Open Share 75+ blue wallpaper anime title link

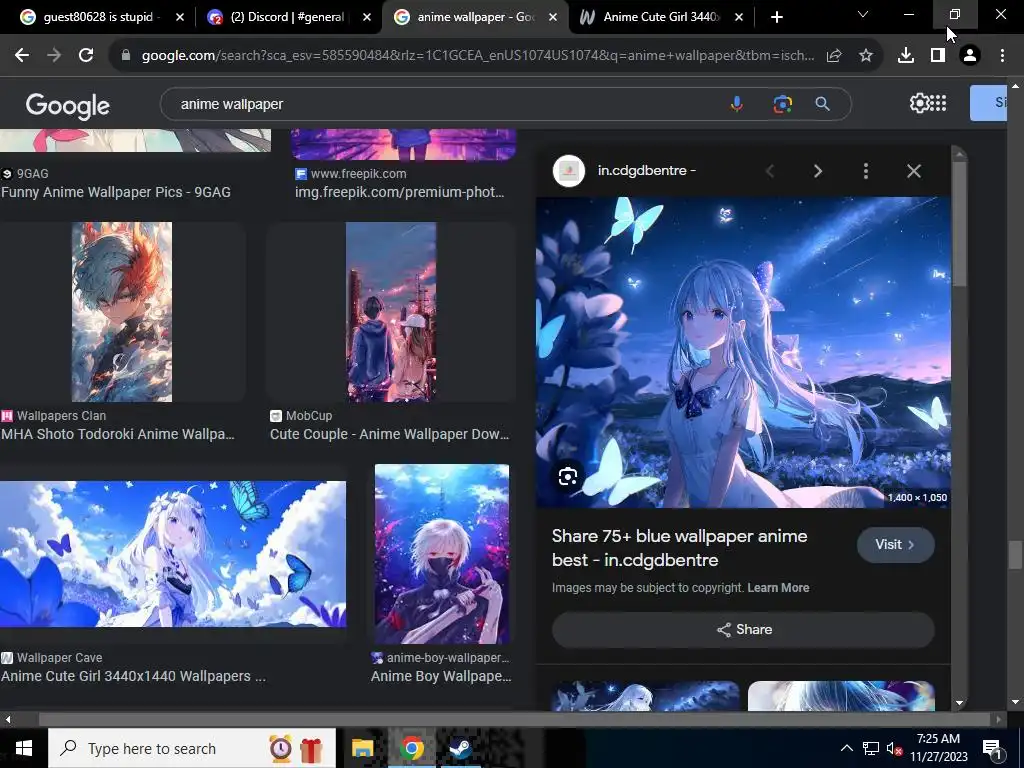click(x=679, y=548)
